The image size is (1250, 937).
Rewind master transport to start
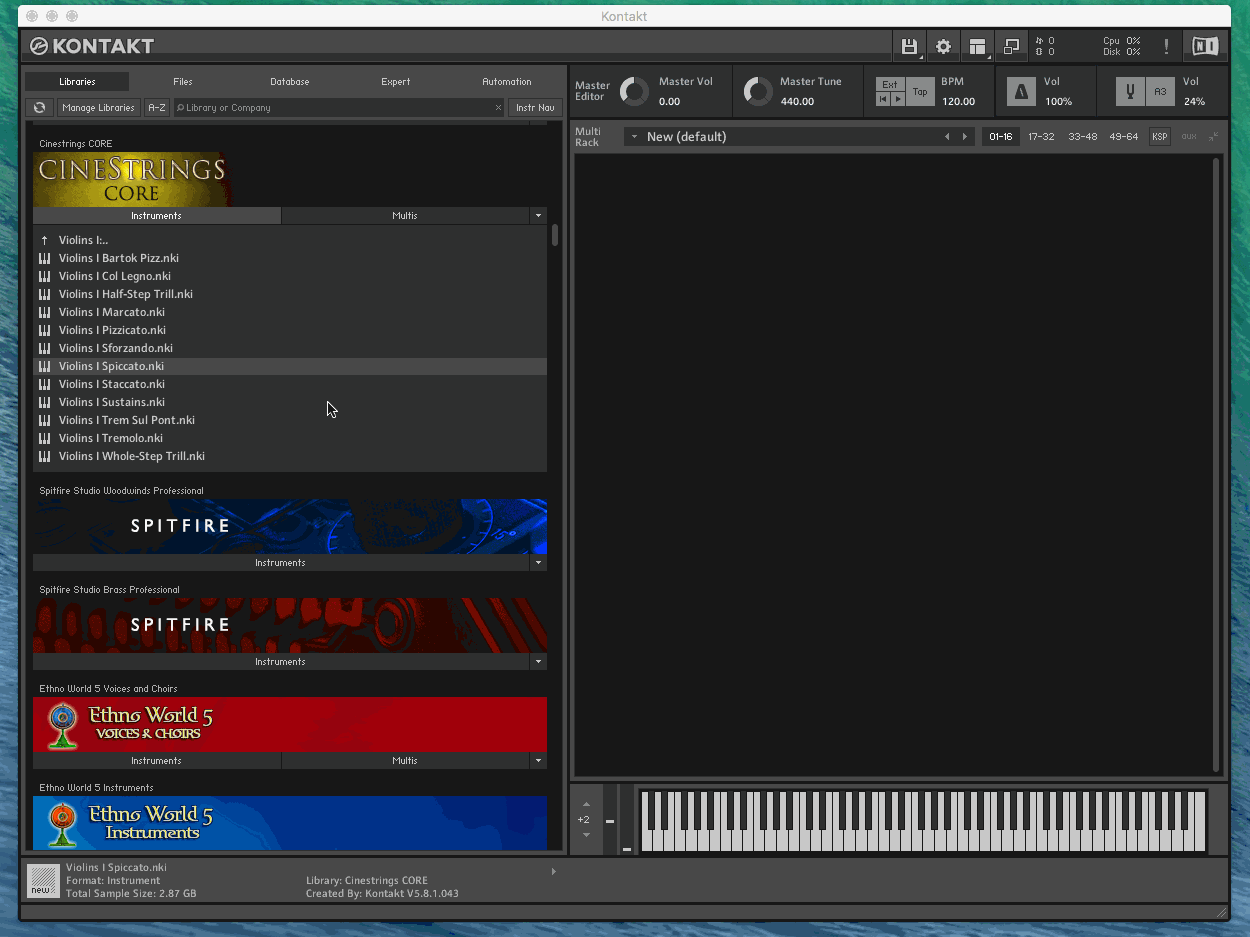(883, 99)
